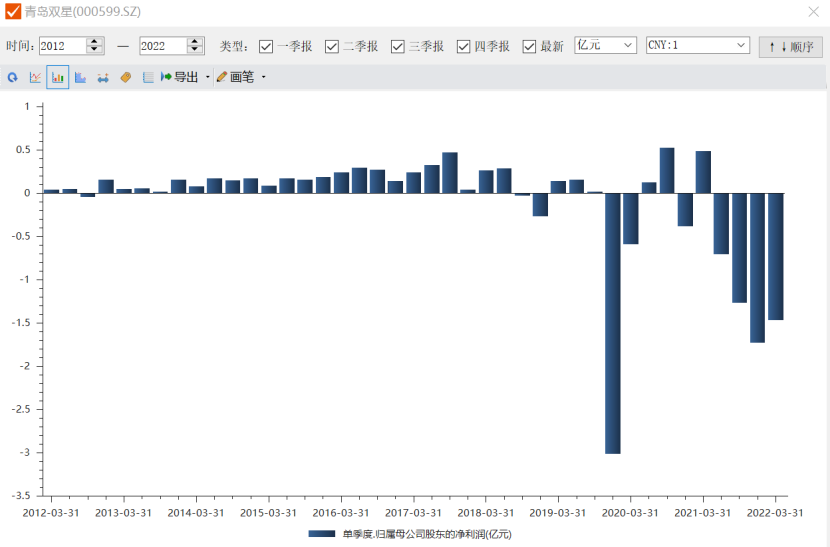Toggle data labels tag icon
The width and height of the screenshot is (830, 547).
pyautogui.click(x=125, y=77)
